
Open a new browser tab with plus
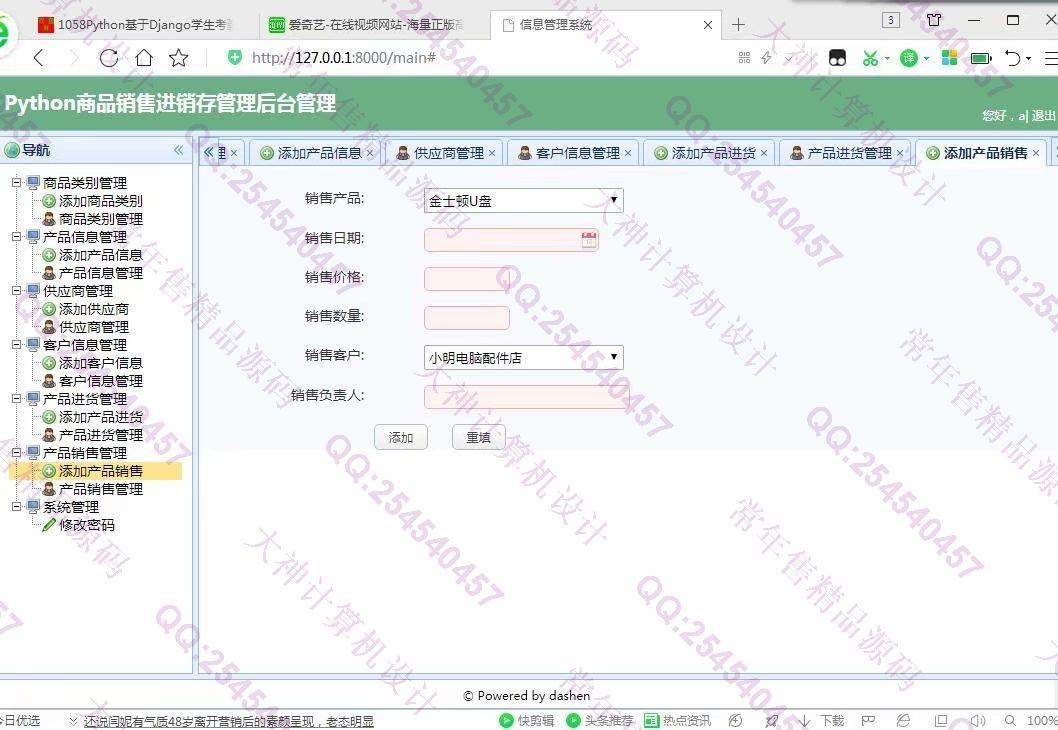pos(738,25)
